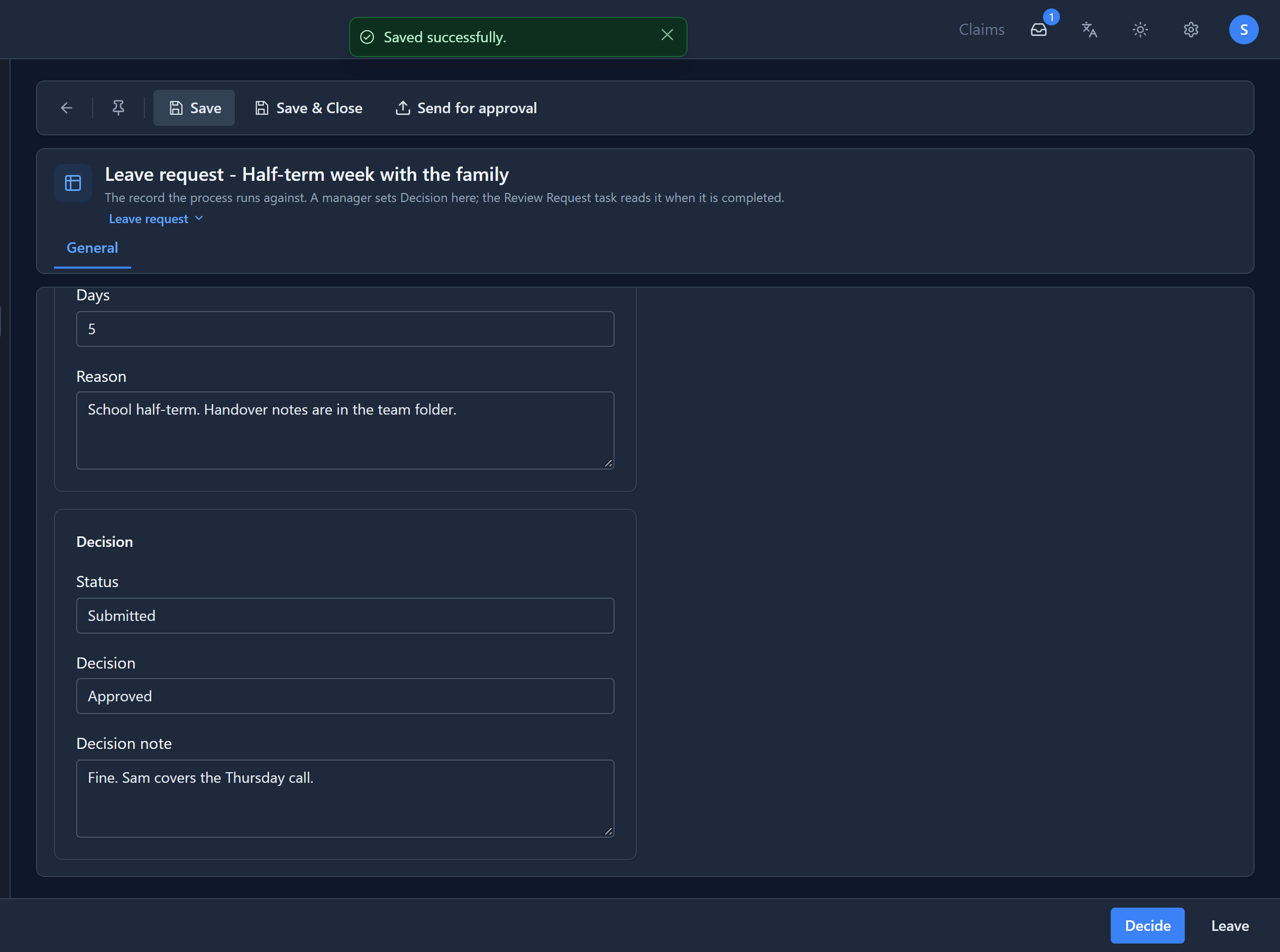Focus the Days input field

[x=345, y=329]
